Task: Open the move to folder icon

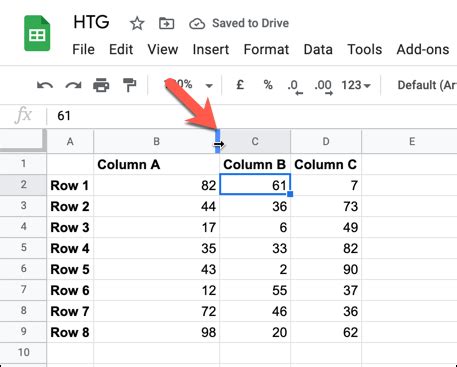Action: click(166, 23)
